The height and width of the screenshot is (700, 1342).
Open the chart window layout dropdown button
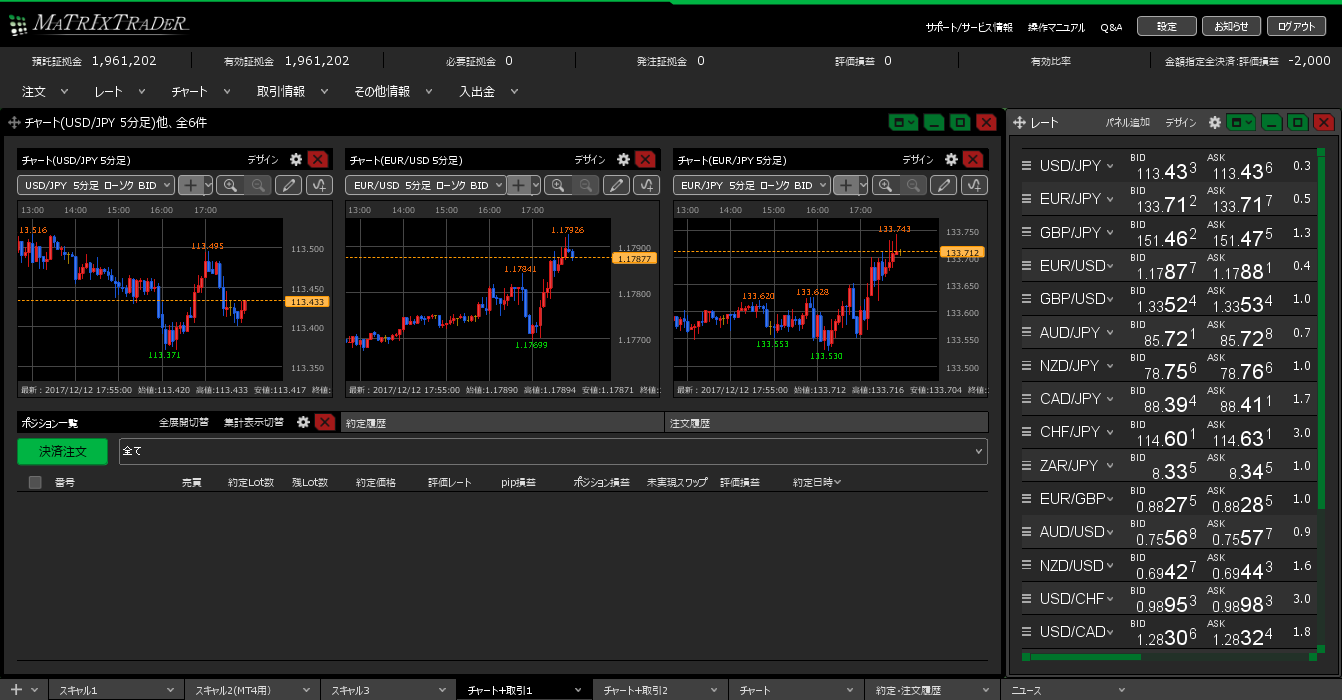pyautogui.click(x=903, y=122)
